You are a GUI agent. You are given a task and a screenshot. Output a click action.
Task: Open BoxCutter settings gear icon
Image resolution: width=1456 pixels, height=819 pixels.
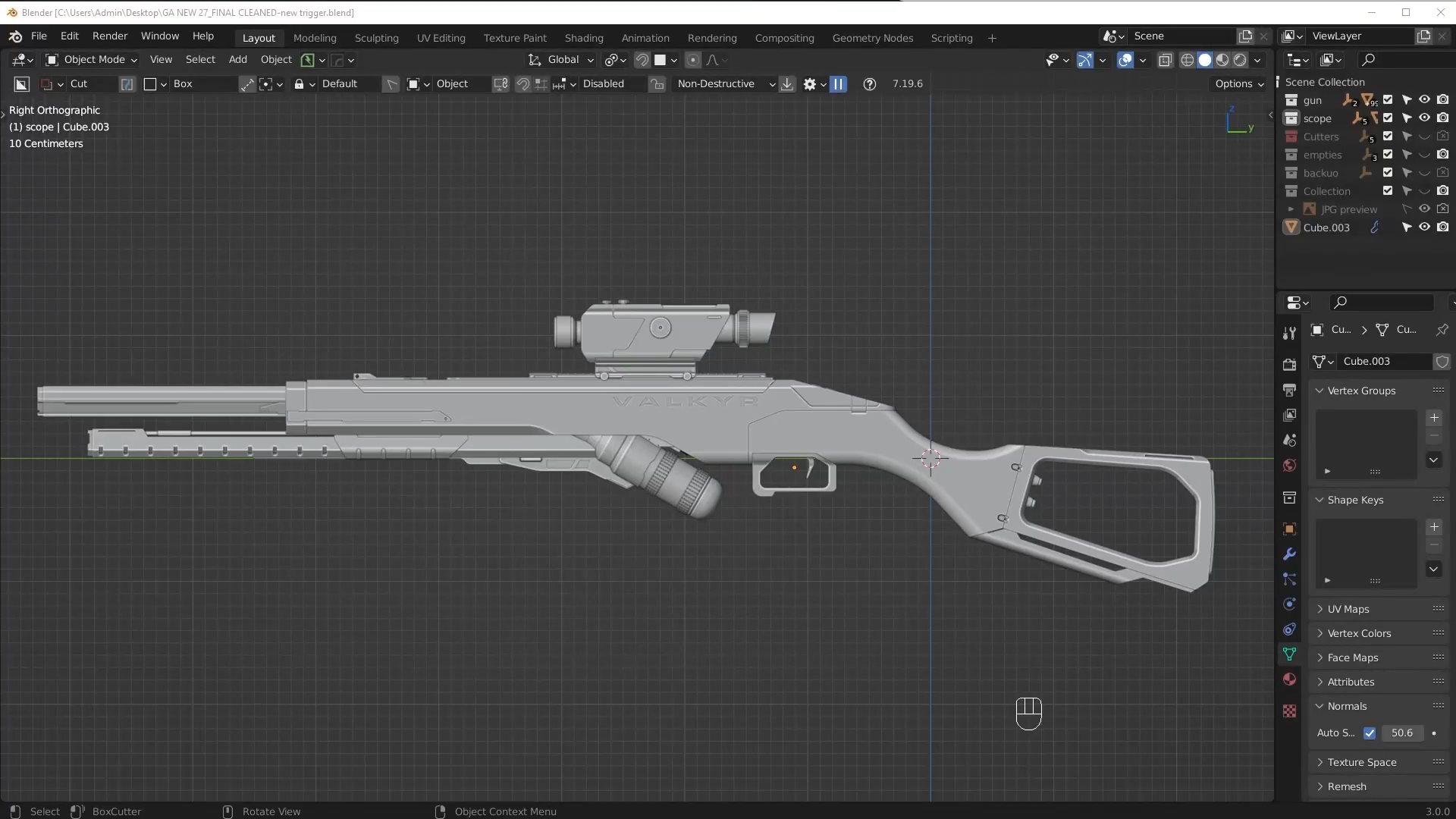810,84
